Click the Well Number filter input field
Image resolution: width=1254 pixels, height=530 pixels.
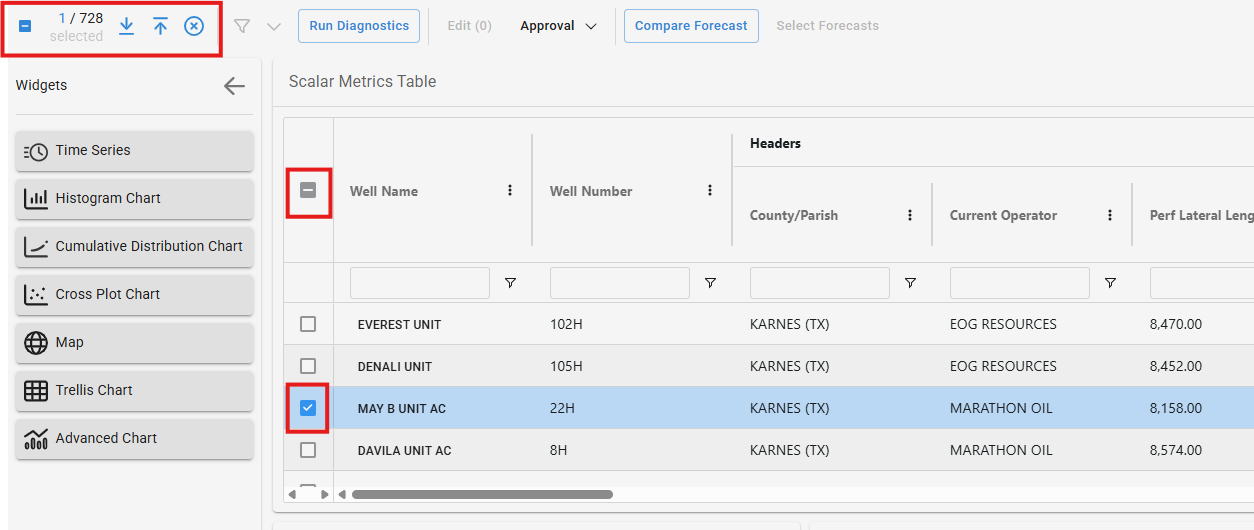tap(620, 283)
